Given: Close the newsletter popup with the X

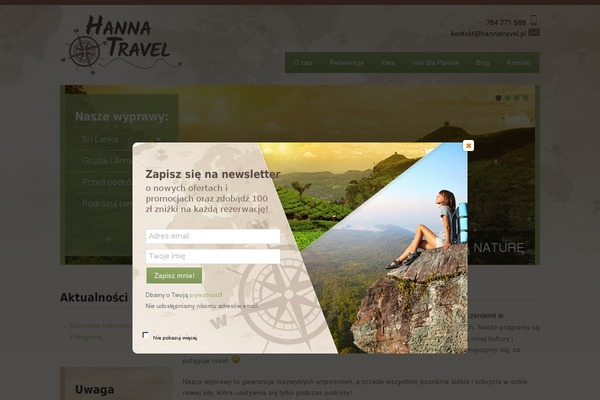Looking at the screenshot, I should [468, 145].
